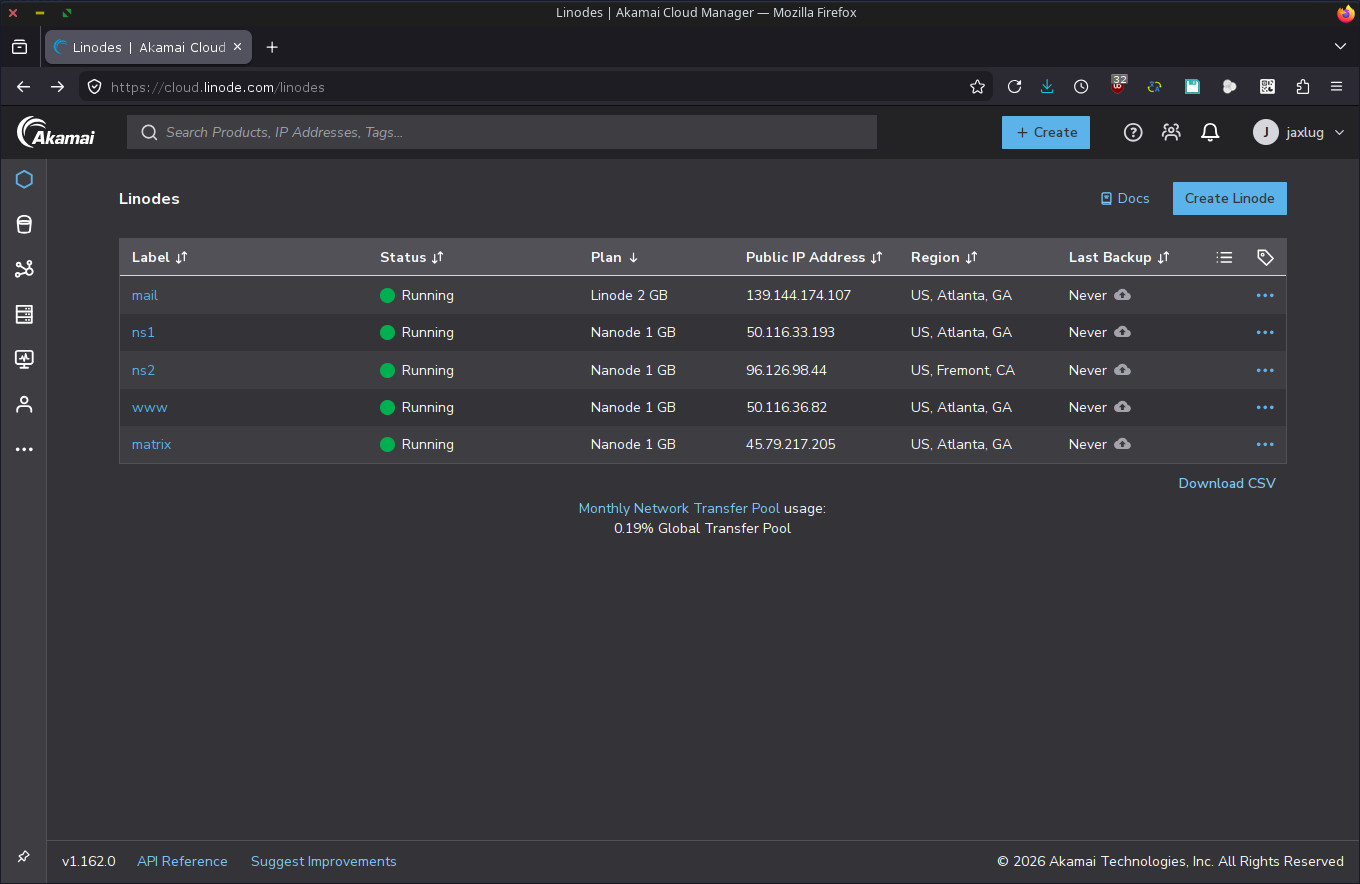Enable backups cloud icon for matrix
This screenshot has height=884, width=1360.
click(1122, 444)
